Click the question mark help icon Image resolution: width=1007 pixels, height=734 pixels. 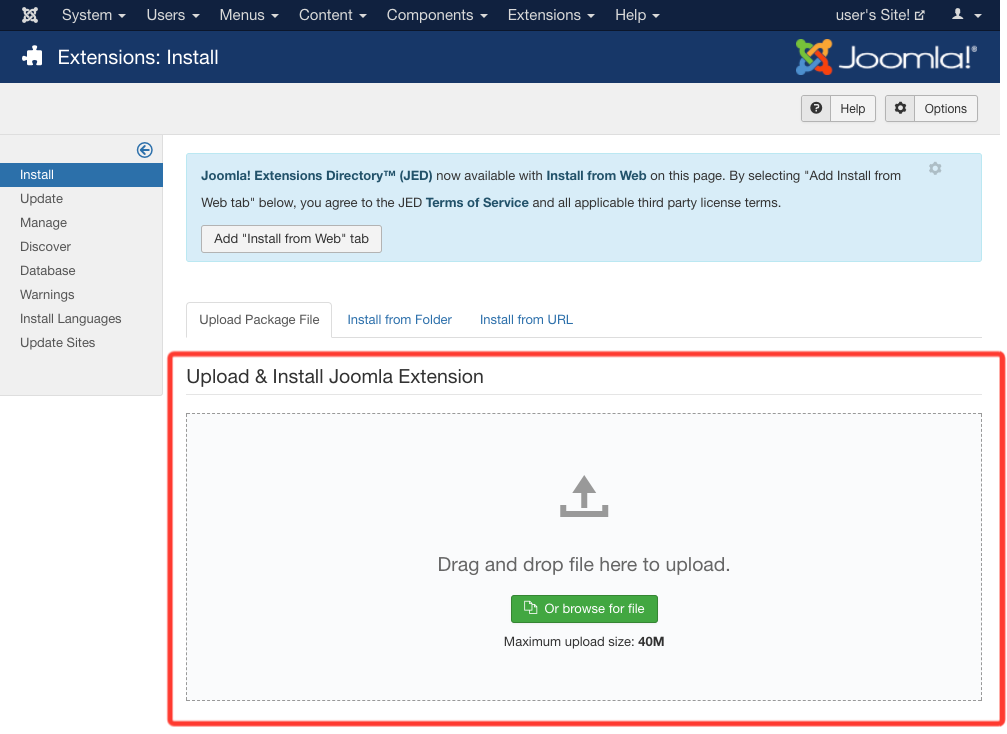click(816, 108)
